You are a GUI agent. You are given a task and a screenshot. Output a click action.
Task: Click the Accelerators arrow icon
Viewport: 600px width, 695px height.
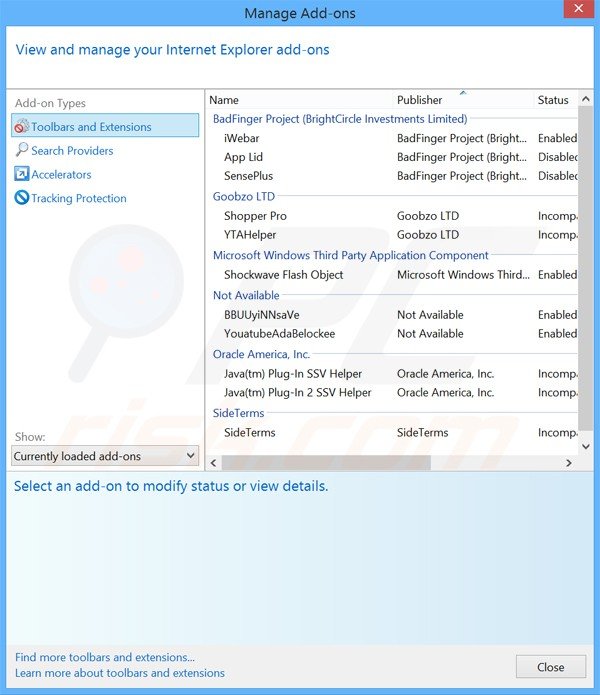(x=21, y=174)
